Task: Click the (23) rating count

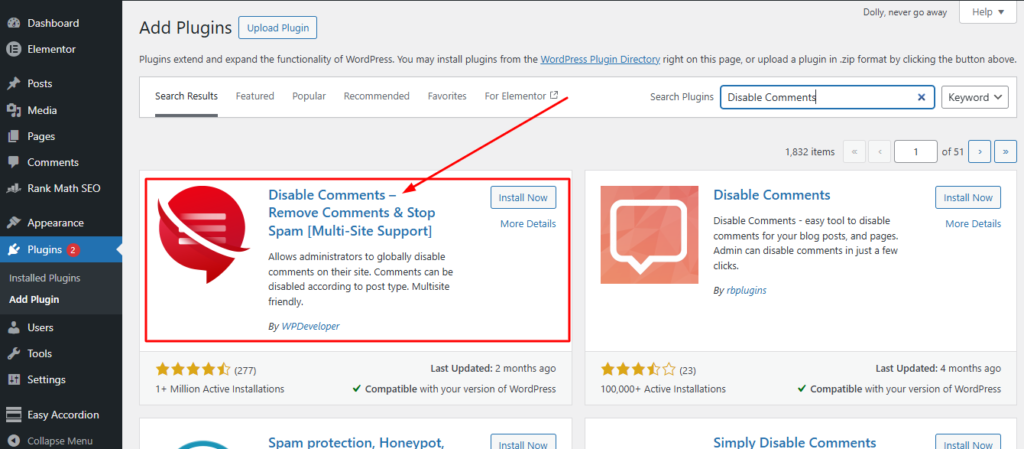Action: (x=688, y=370)
